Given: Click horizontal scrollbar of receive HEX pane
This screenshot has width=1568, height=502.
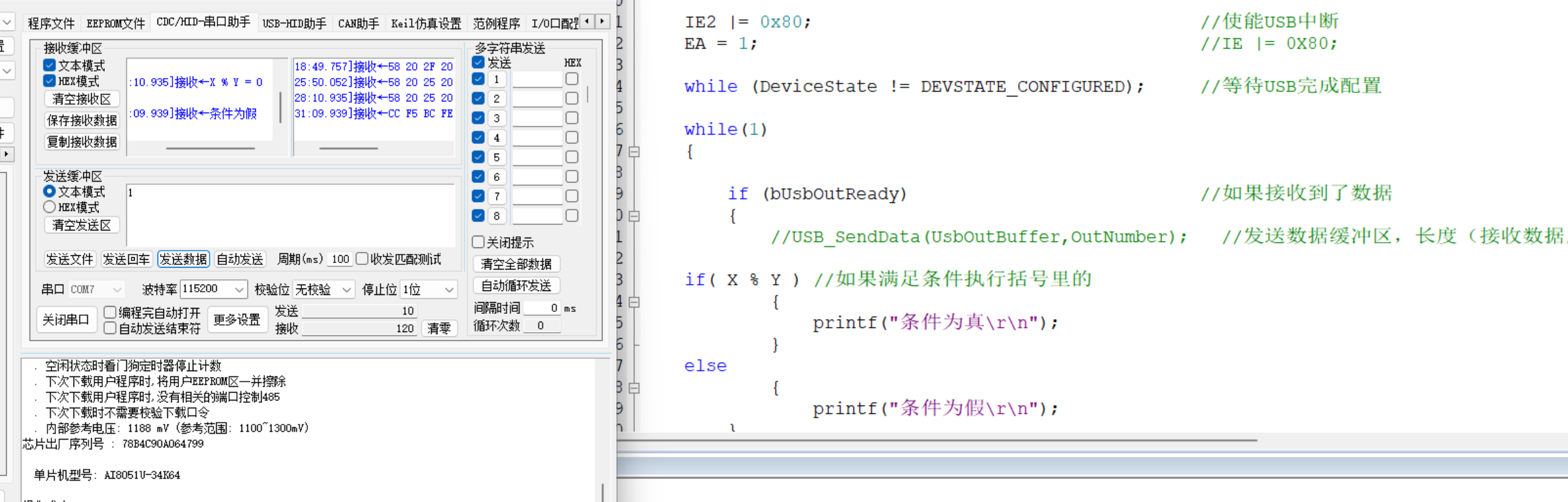Looking at the screenshot, I should tap(348, 148).
